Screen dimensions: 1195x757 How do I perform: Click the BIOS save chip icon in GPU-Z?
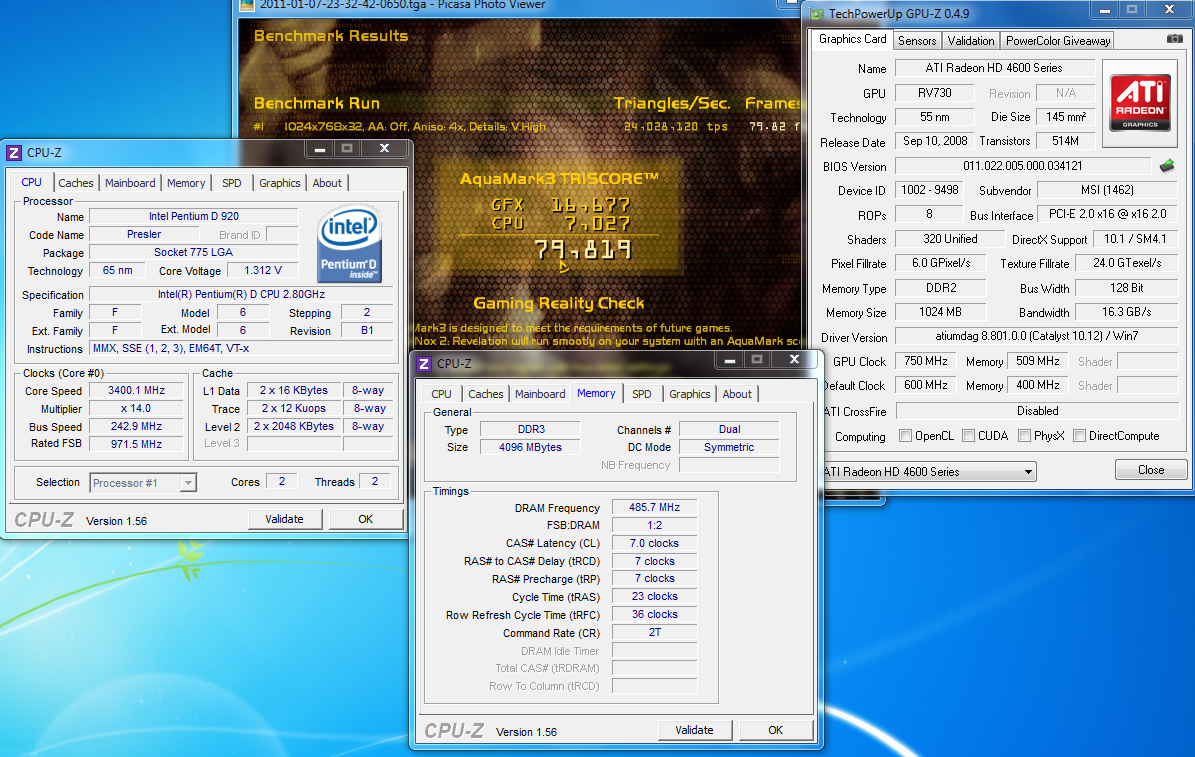pos(1167,165)
